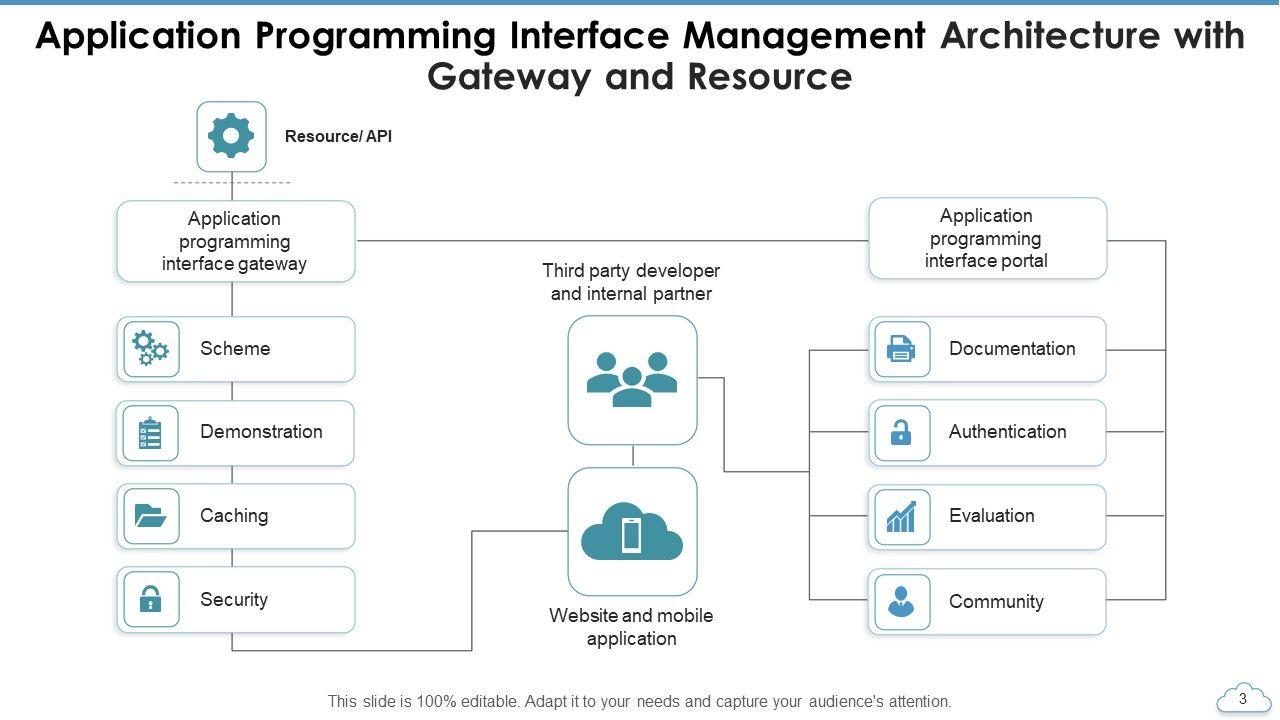Select the Evaluation bar chart icon
This screenshot has width=1280, height=720.
coord(901,517)
